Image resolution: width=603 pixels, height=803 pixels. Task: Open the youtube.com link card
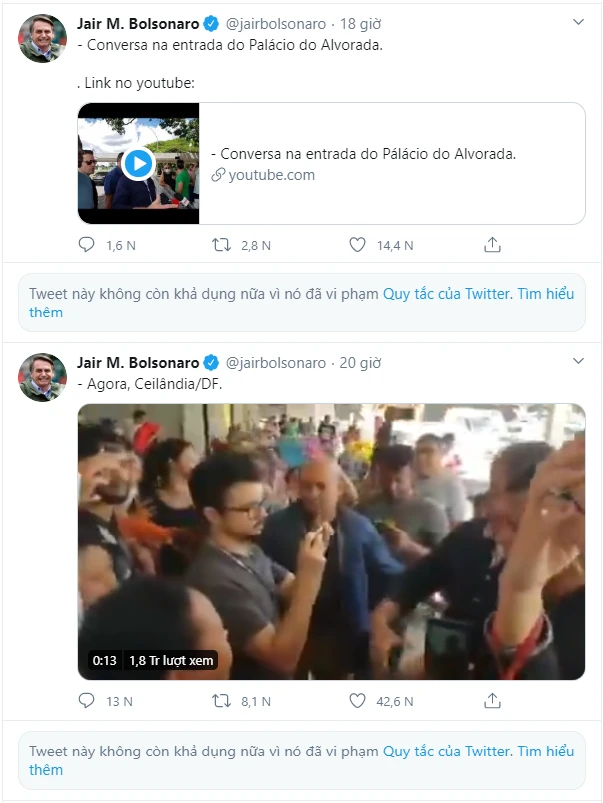(390, 164)
